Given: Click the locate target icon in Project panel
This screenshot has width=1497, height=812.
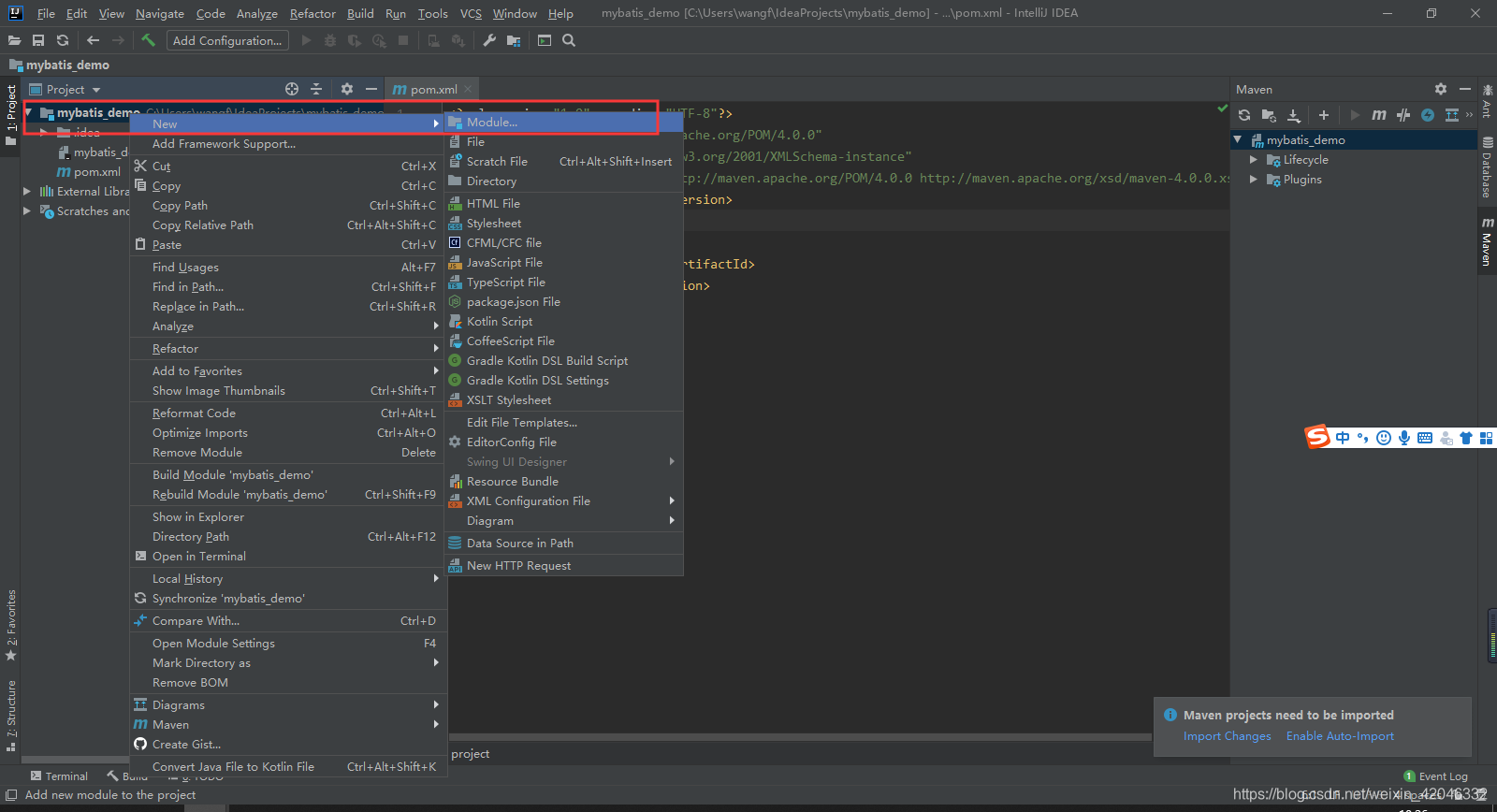Looking at the screenshot, I should tap(292, 89).
